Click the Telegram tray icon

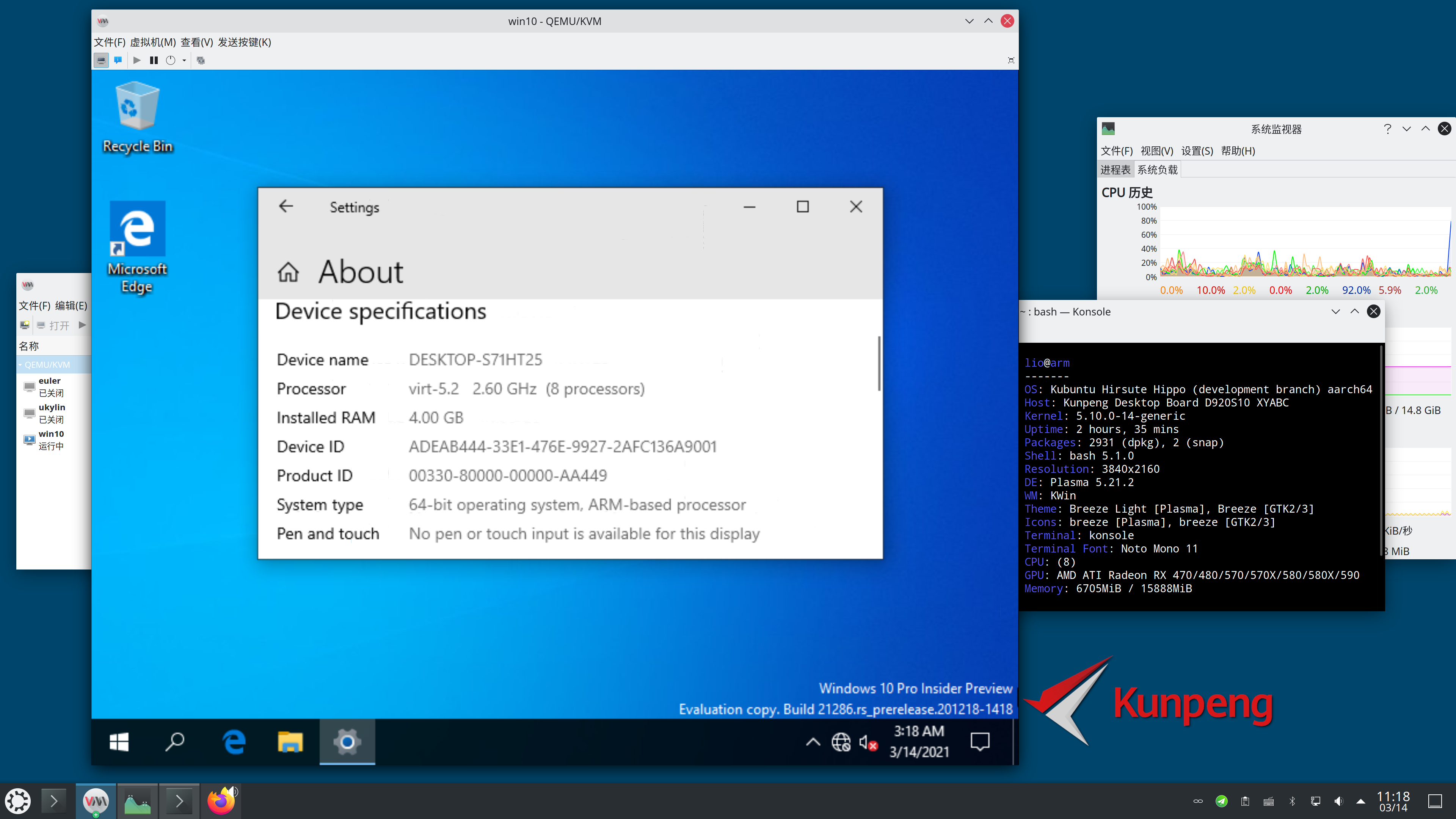1221,801
